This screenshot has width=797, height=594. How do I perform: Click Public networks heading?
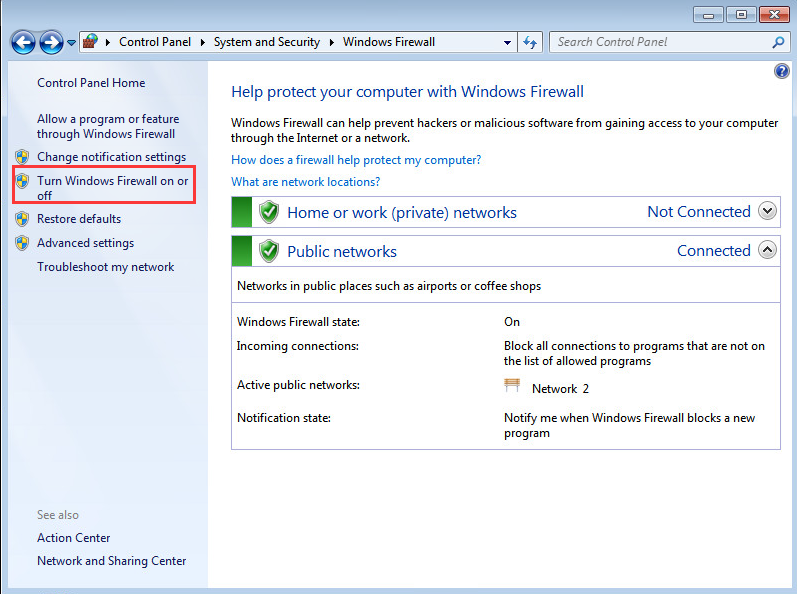(342, 252)
